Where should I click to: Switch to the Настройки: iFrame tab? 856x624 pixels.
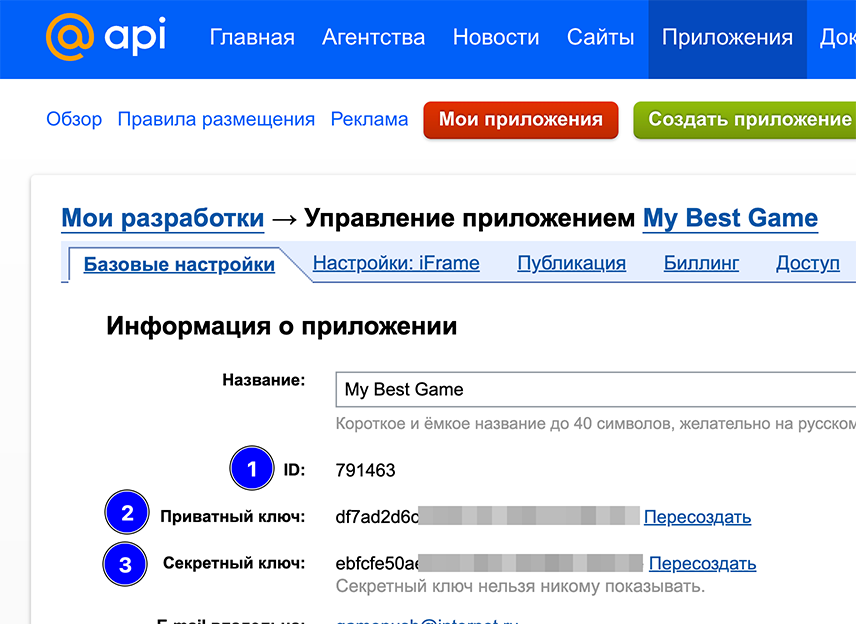point(396,264)
